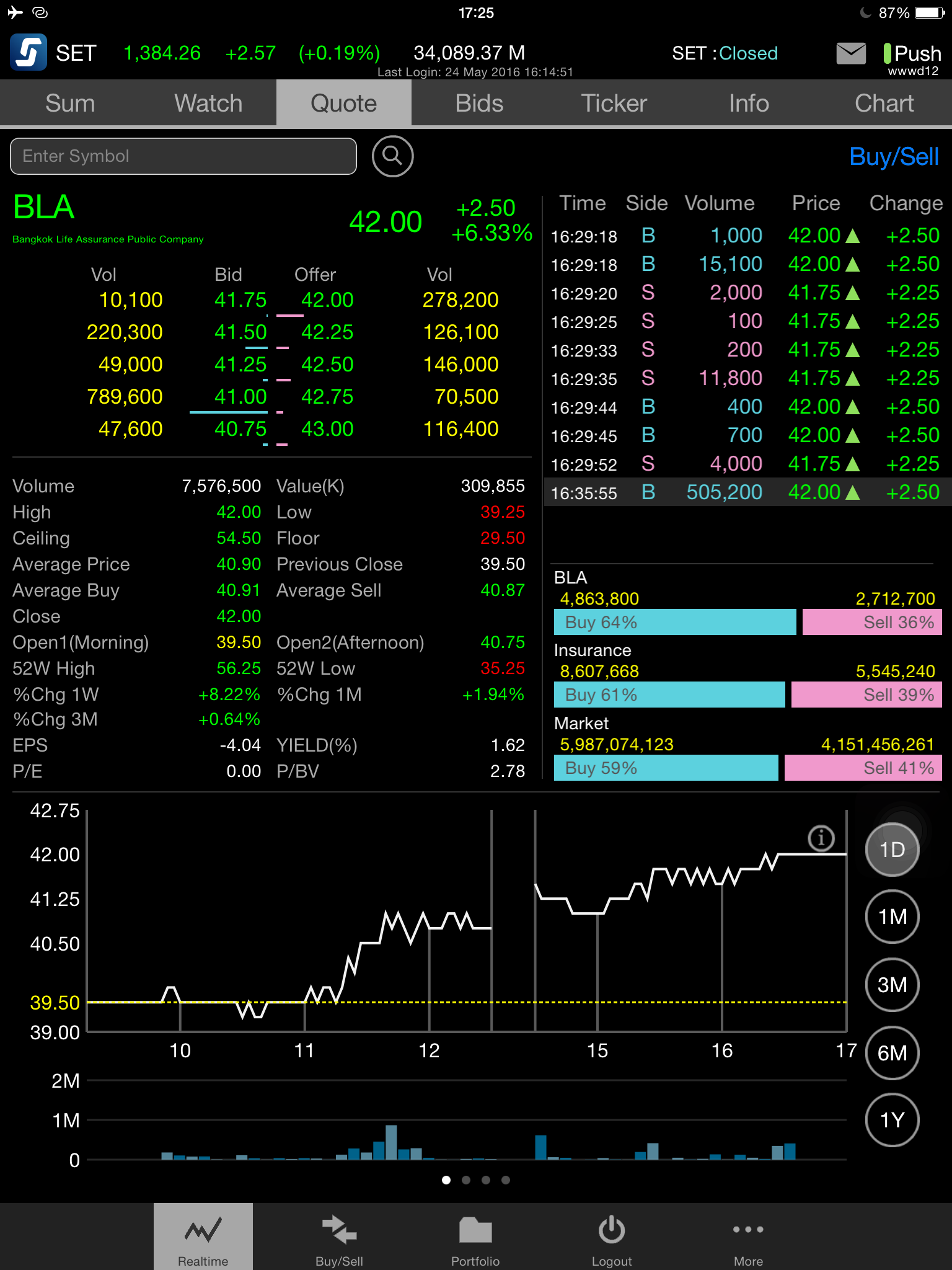Image resolution: width=952 pixels, height=1270 pixels.
Task: Switch to the Watch tab
Action: (x=208, y=103)
